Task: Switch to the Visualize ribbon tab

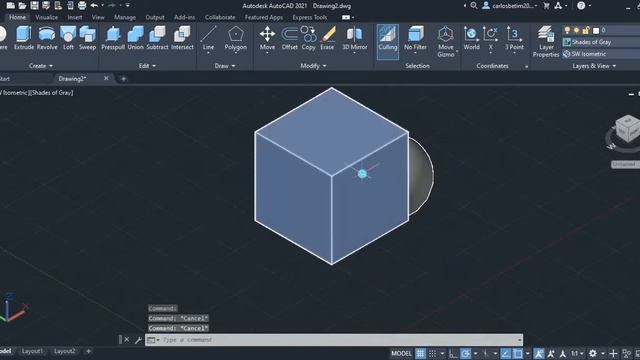Action: (x=47, y=17)
